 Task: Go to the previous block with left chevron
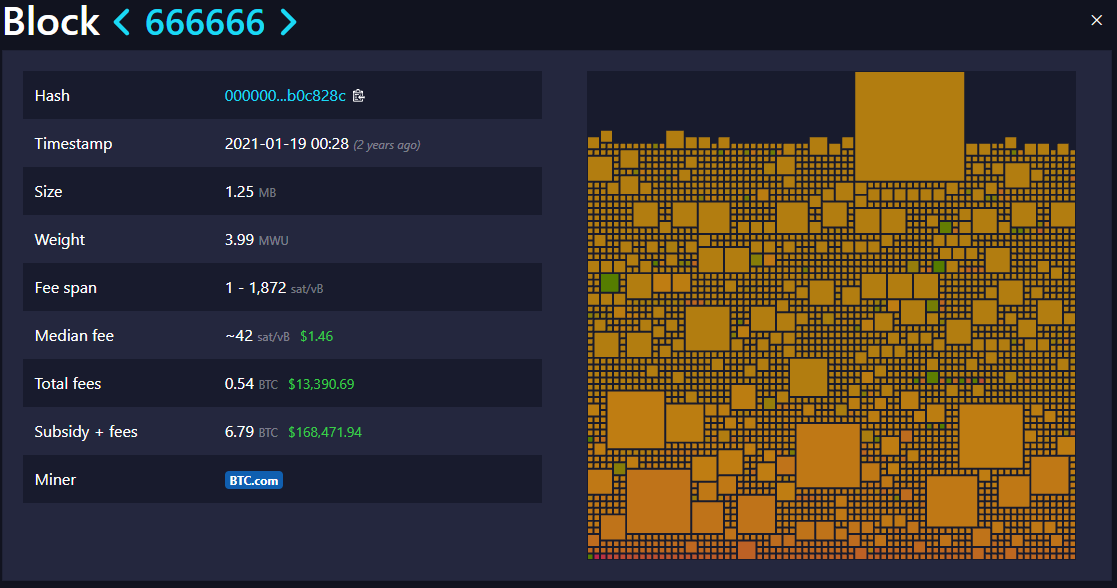tap(122, 22)
